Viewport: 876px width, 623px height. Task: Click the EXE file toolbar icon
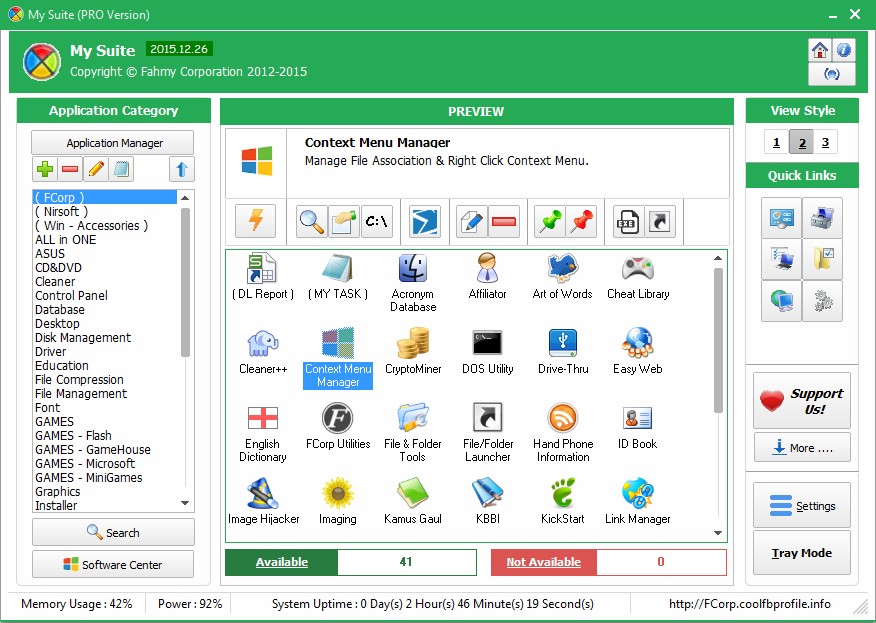coord(627,221)
